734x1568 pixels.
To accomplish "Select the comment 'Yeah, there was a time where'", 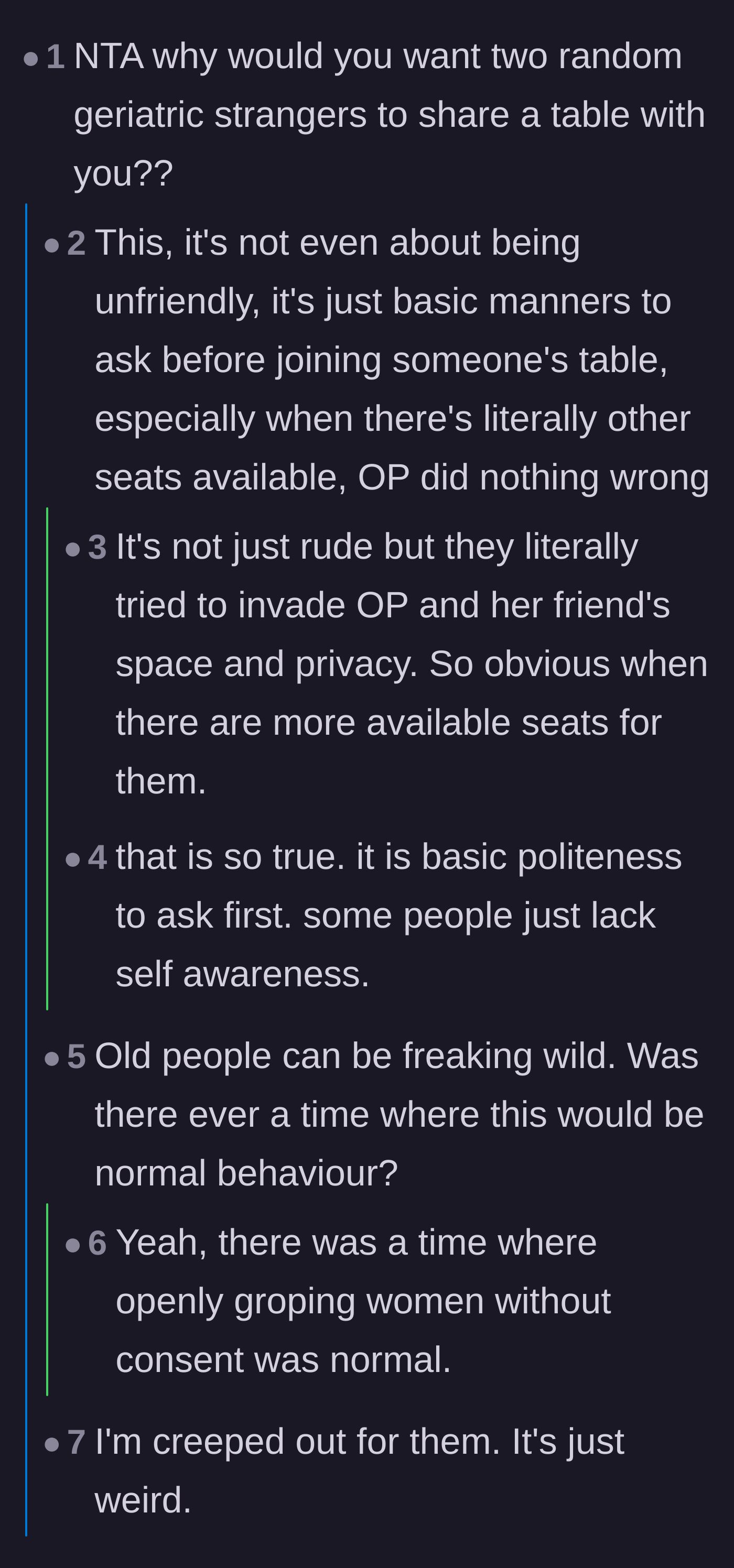I will pos(363,1301).
